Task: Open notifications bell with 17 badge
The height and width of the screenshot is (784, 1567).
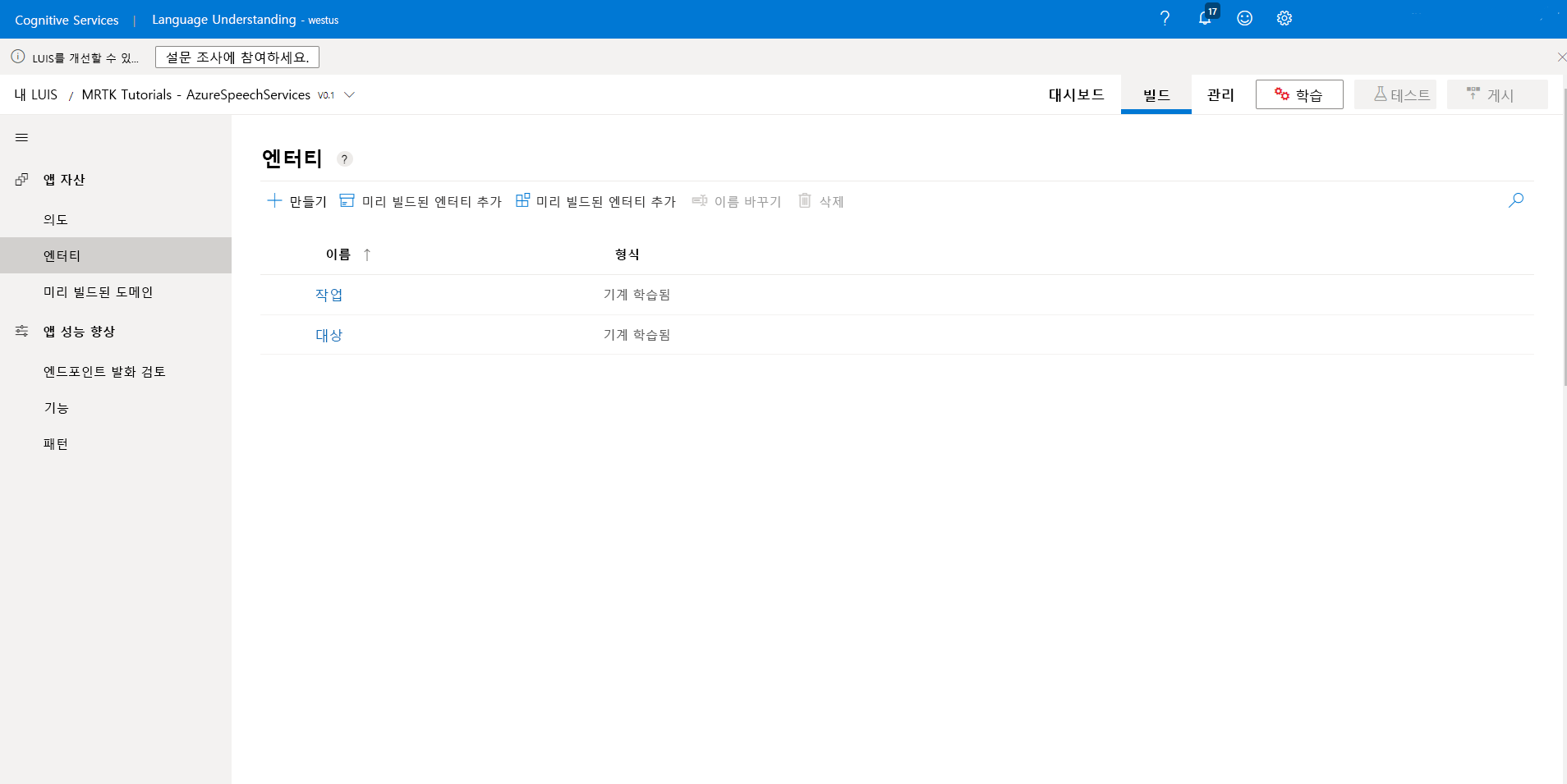Action: 1206,16
